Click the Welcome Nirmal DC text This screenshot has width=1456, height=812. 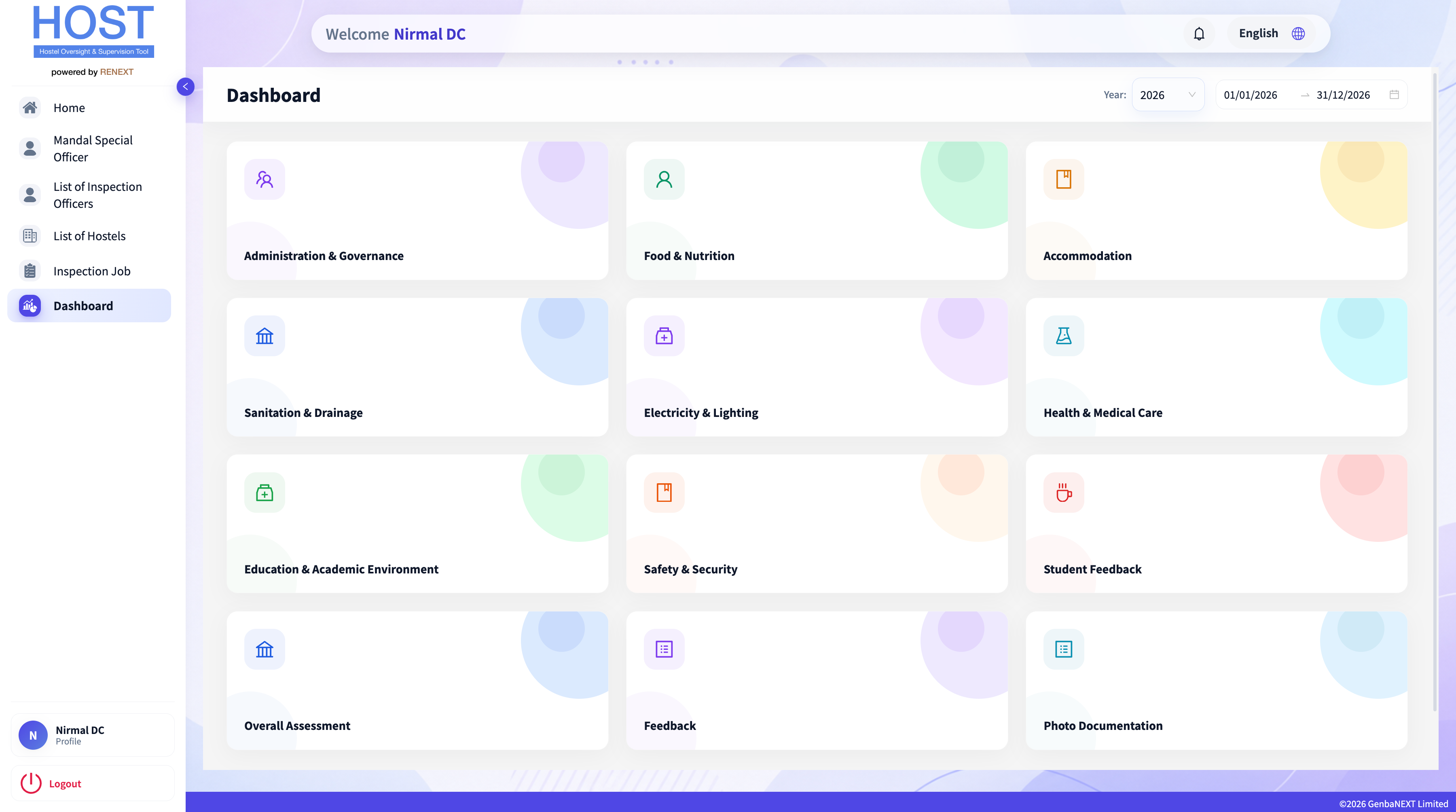click(x=396, y=34)
